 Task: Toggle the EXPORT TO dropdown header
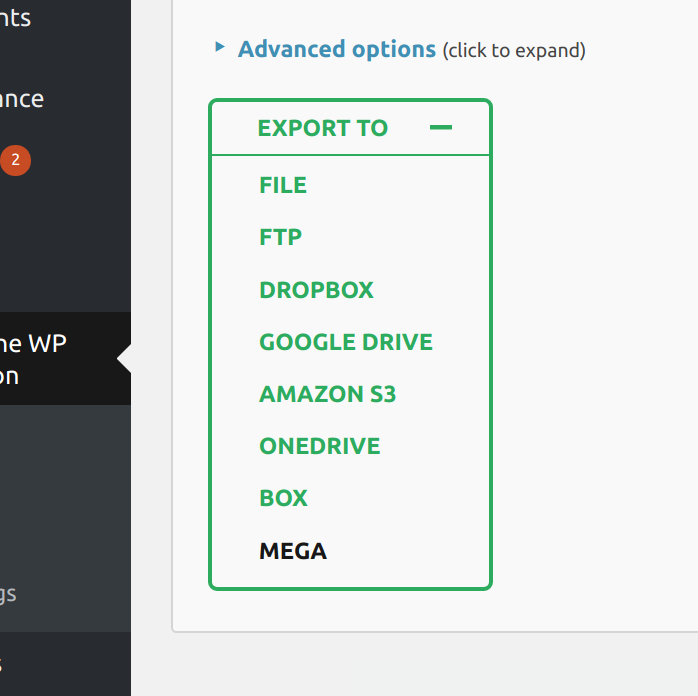322,128
